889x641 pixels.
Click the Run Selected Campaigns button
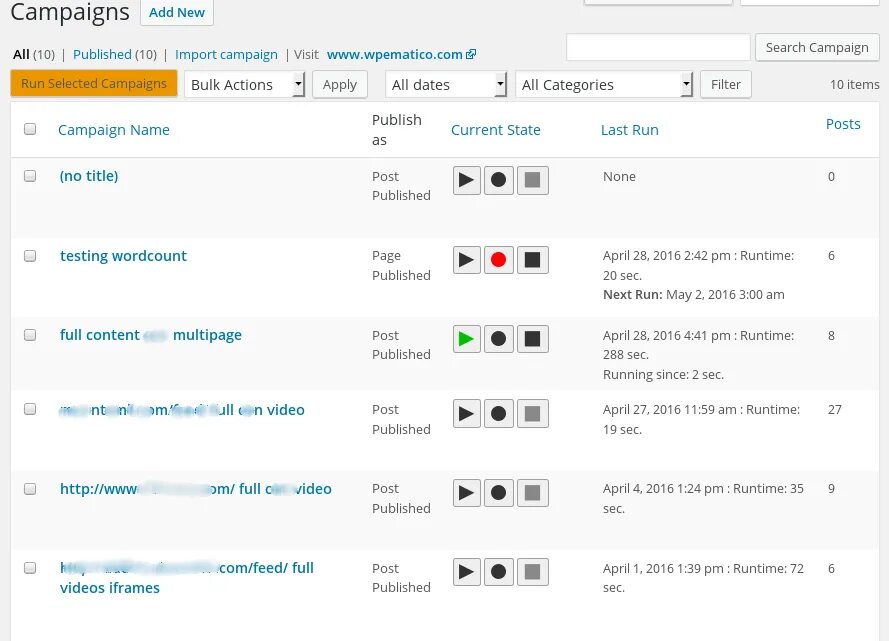pos(94,84)
